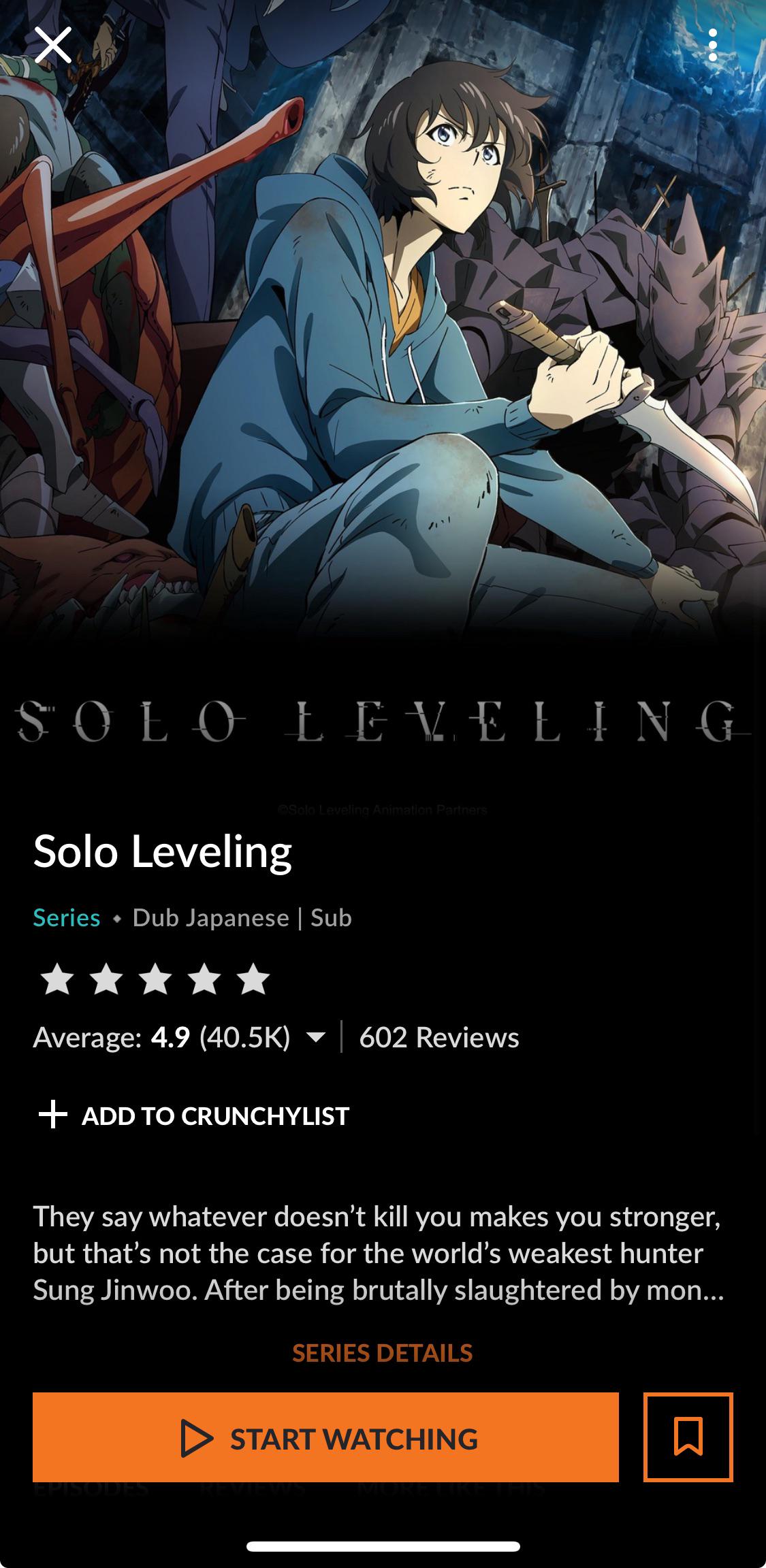Give the series a three-star rating
This screenshot has width=766, height=1568.
pos(155,979)
